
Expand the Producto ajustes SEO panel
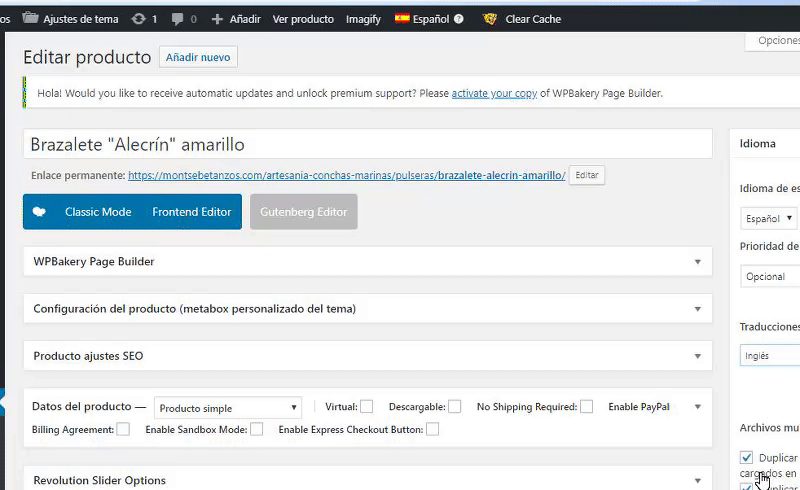coord(698,356)
